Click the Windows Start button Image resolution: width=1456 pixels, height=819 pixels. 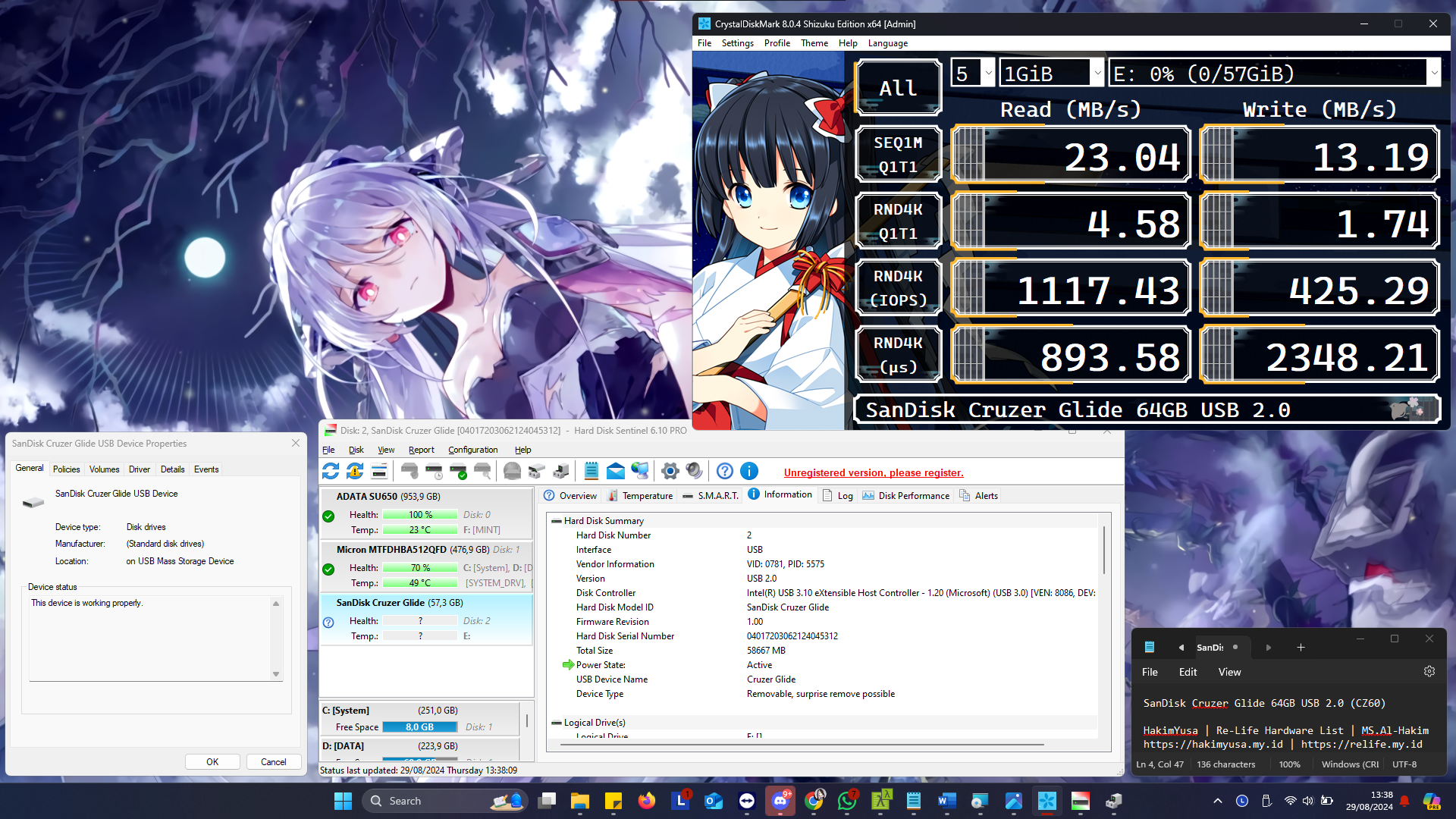pos(343,801)
